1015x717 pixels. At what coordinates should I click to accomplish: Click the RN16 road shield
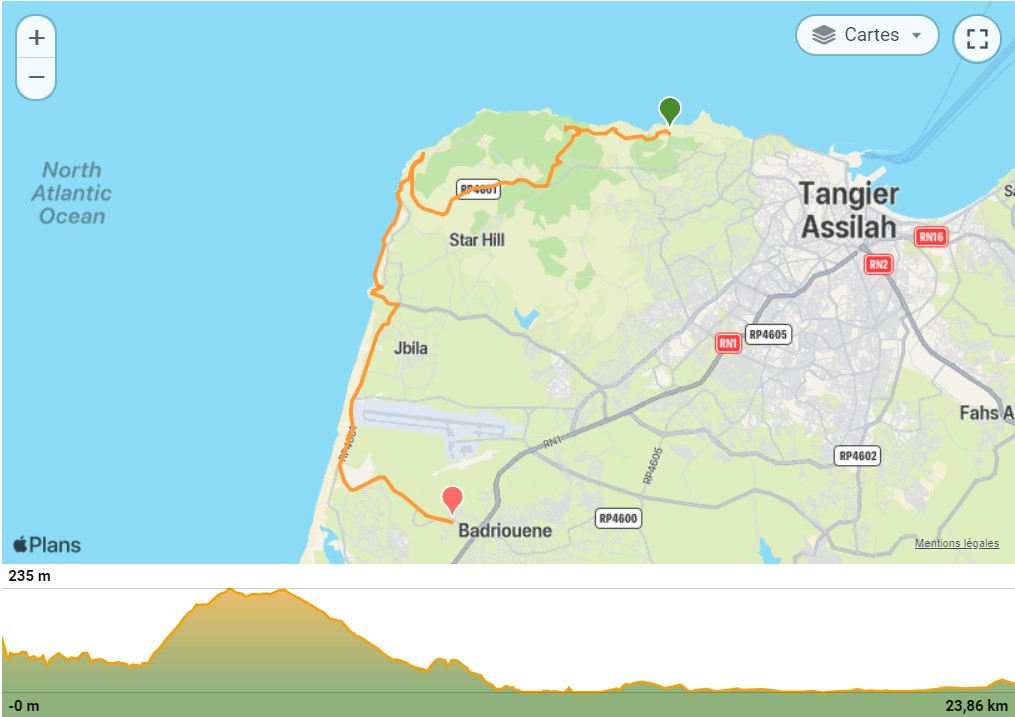(931, 237)
